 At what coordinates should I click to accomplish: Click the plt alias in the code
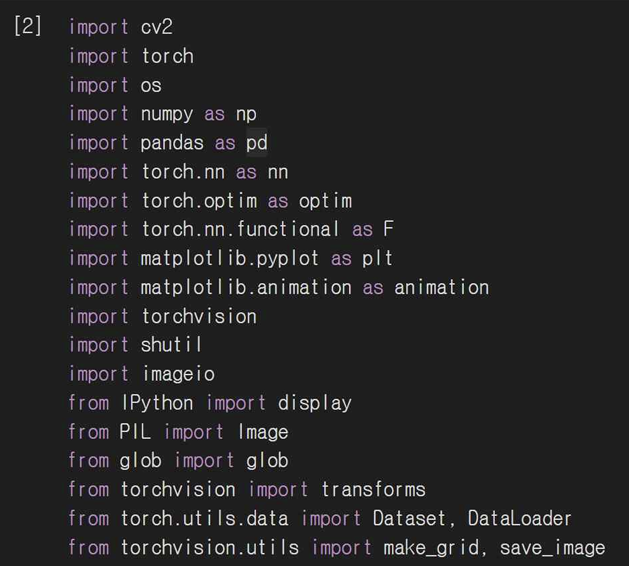(377, 259)
